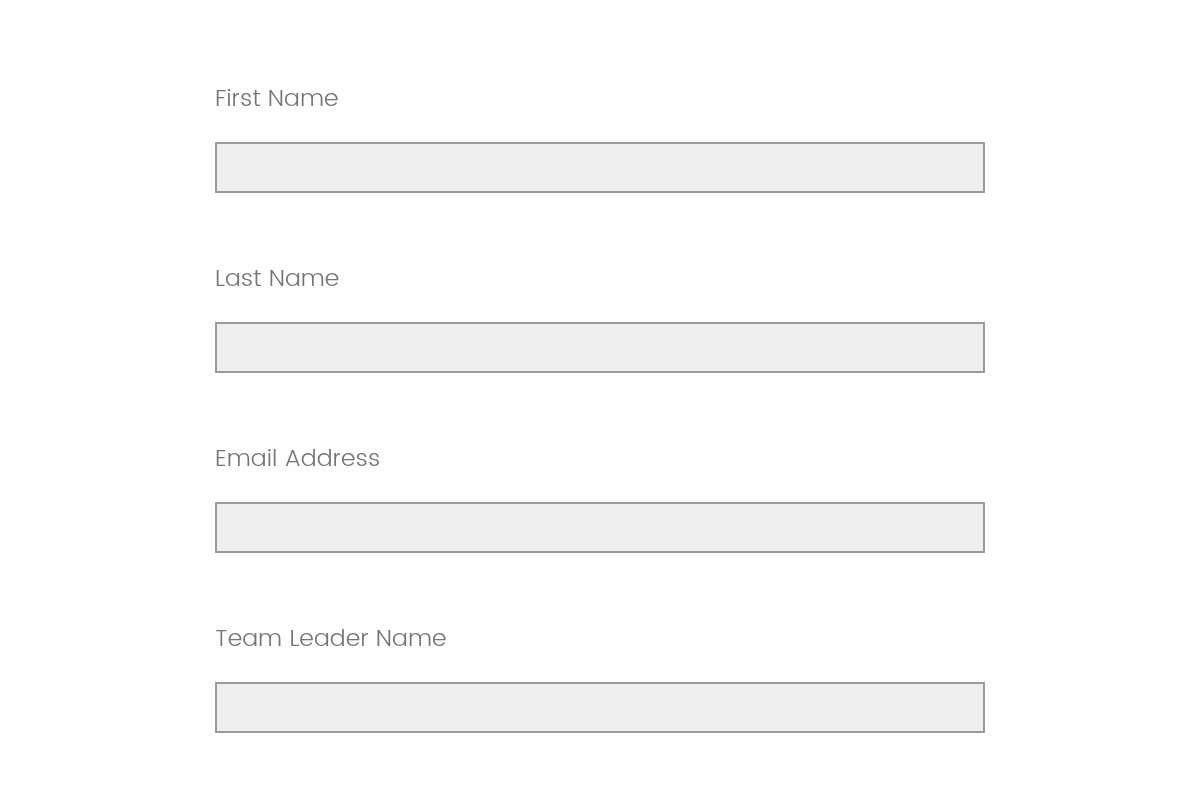Activate the surname entry box
The height and width of the screenshot is (800, 1200).
click(x=600, y=347)
